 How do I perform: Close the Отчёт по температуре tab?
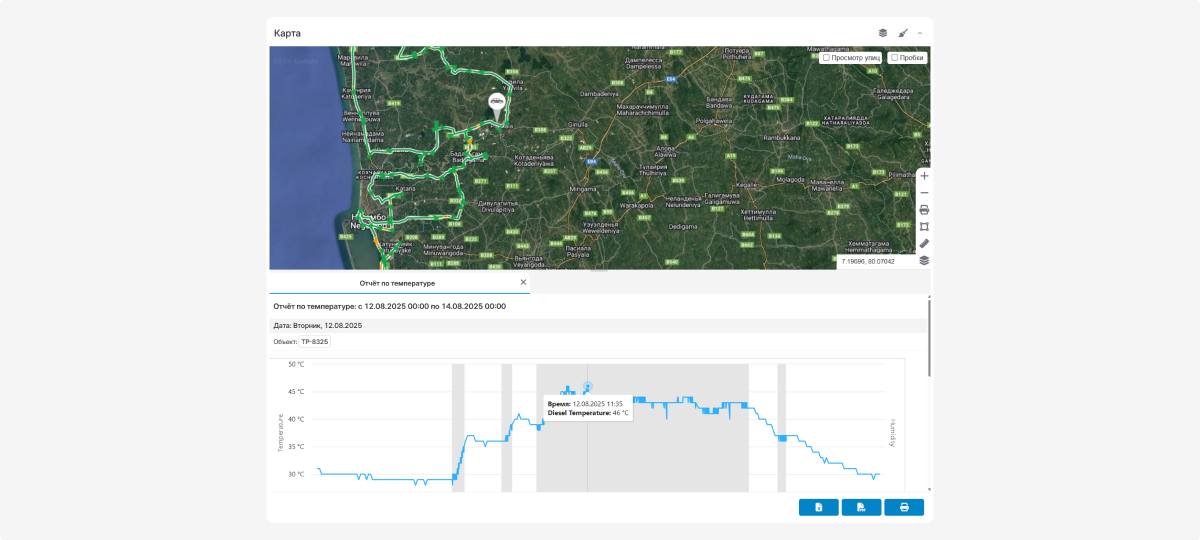tap(523, 283)
